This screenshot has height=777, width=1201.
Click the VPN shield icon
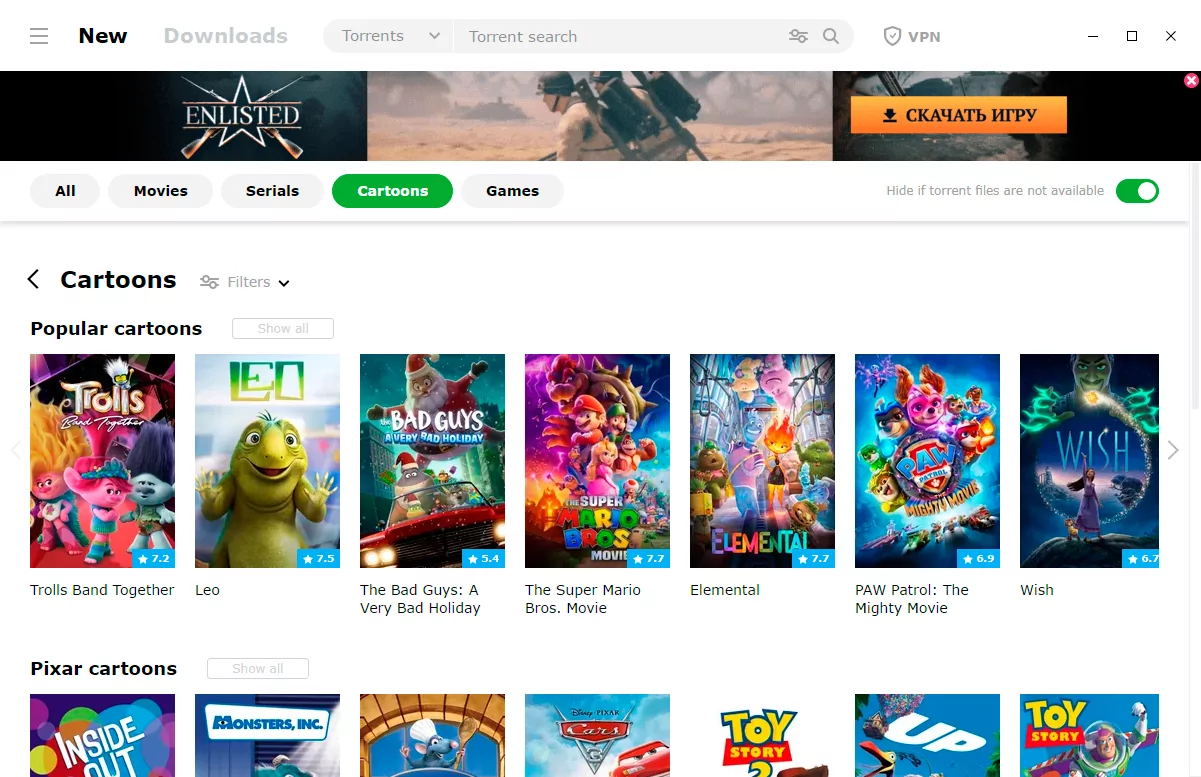tap(892, 36)
